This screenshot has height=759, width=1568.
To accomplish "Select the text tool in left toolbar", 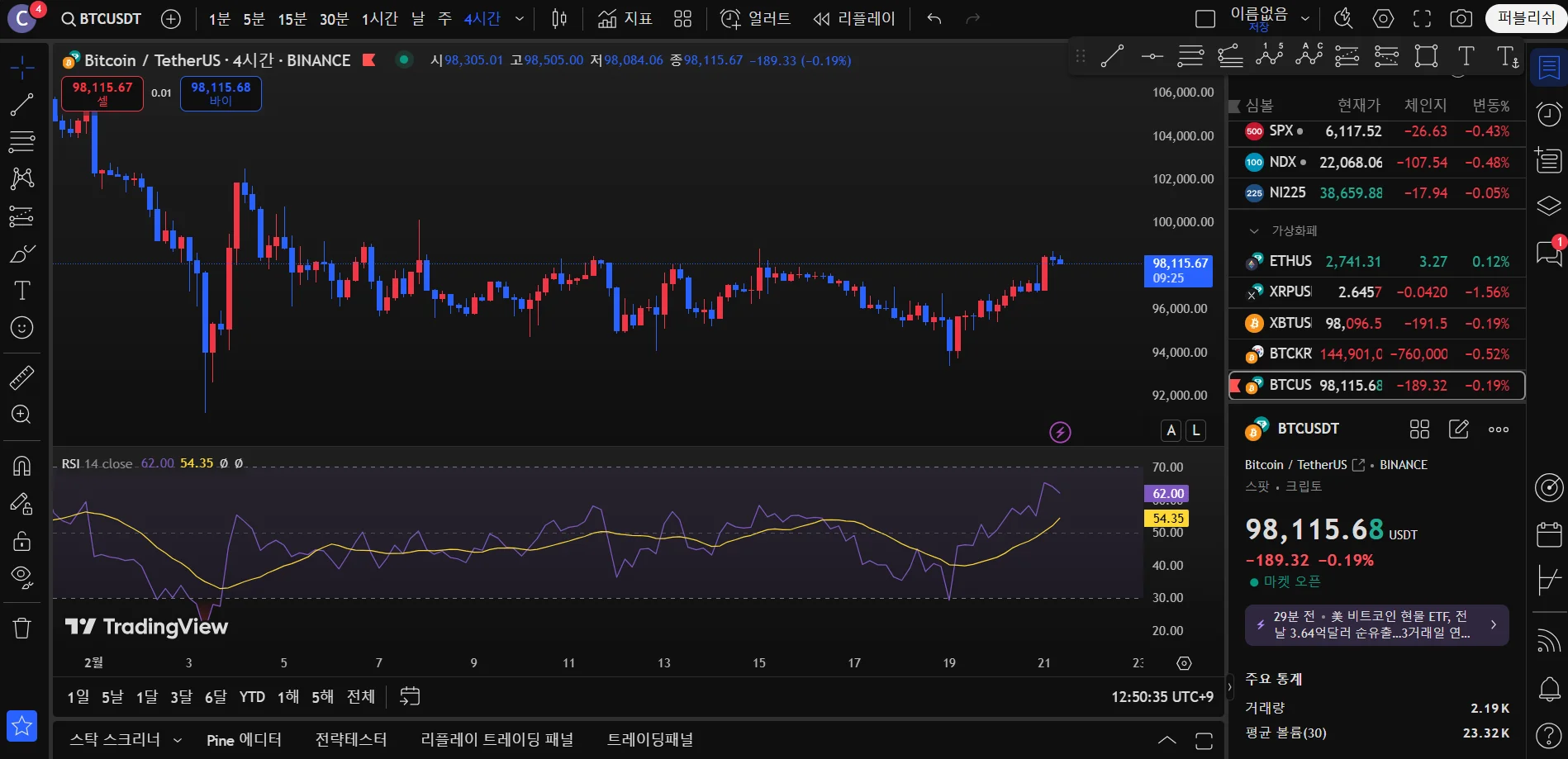I will pos(21,291).
